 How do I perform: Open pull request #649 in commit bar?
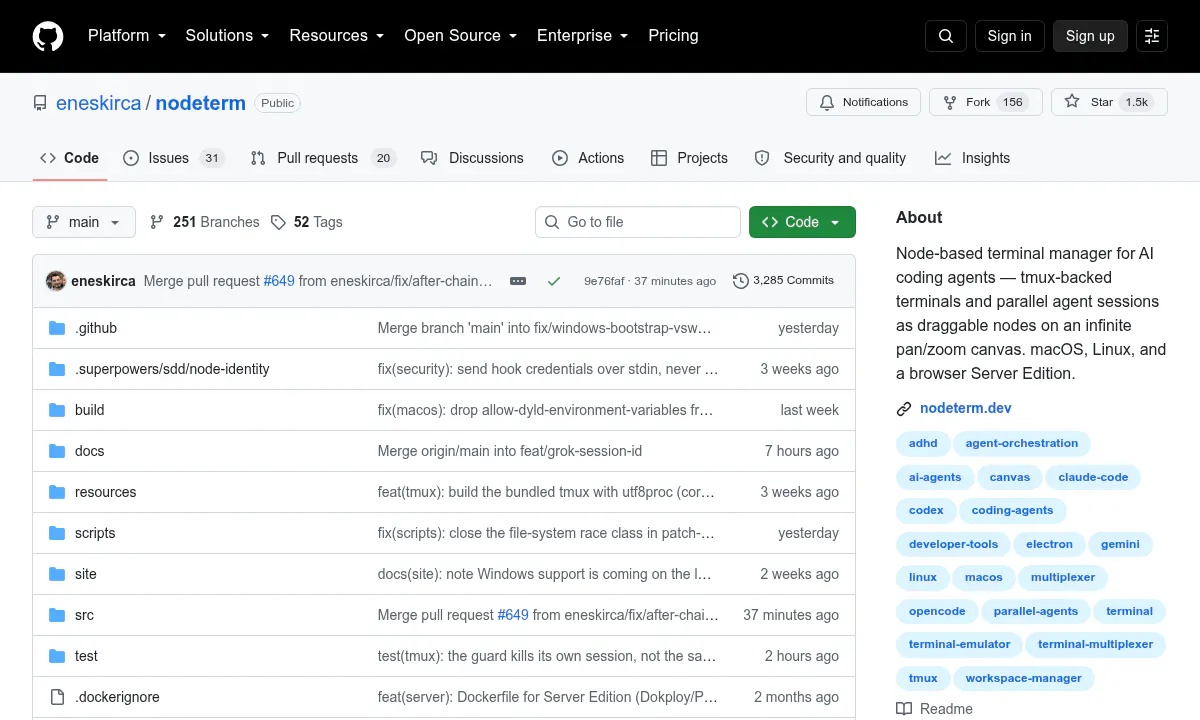(279, 281)
